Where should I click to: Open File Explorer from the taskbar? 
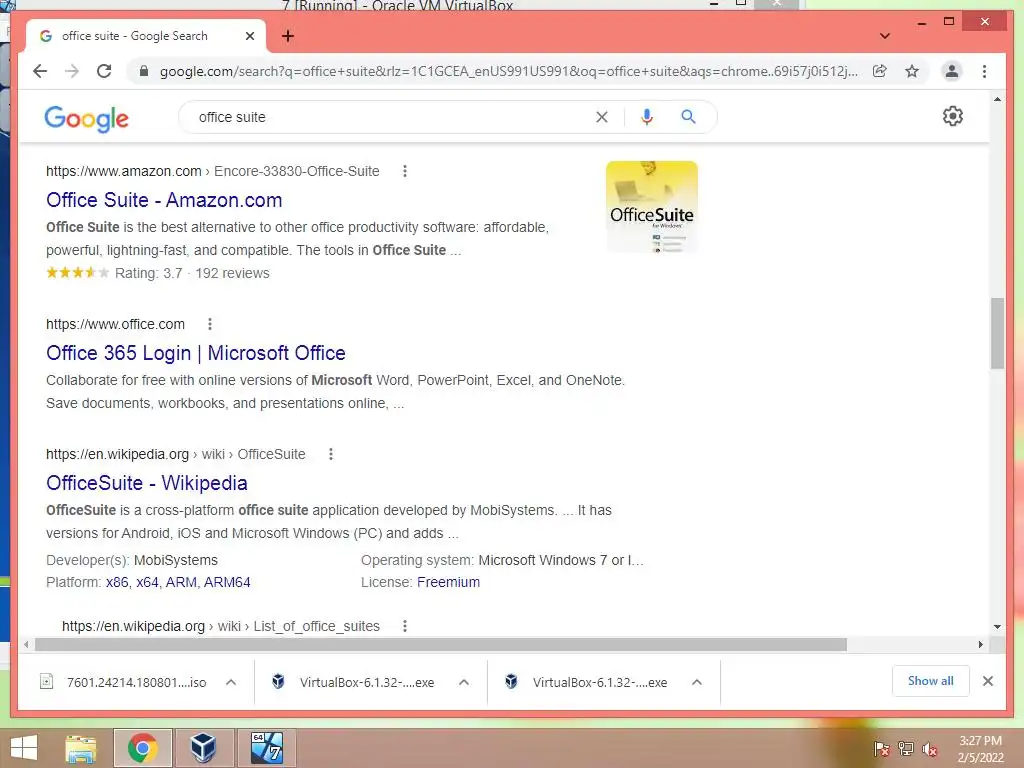[81, 748]
